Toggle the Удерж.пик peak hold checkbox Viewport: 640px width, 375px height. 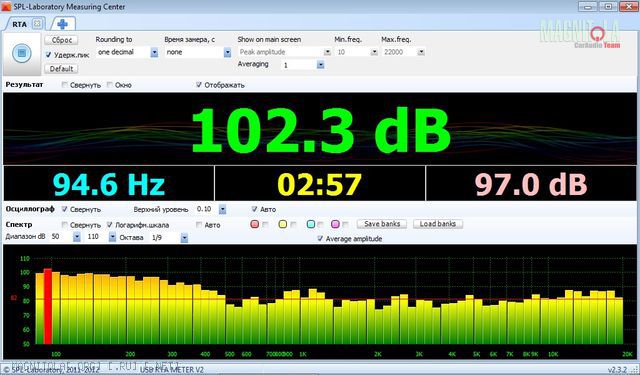point(49,55)
